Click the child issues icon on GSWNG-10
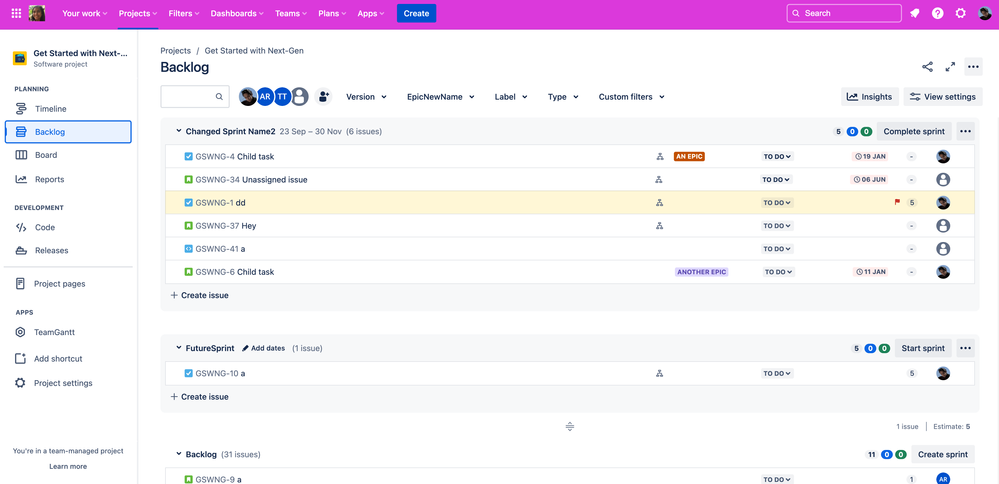Viewport: 999px width, 484px height. (659, 374)
